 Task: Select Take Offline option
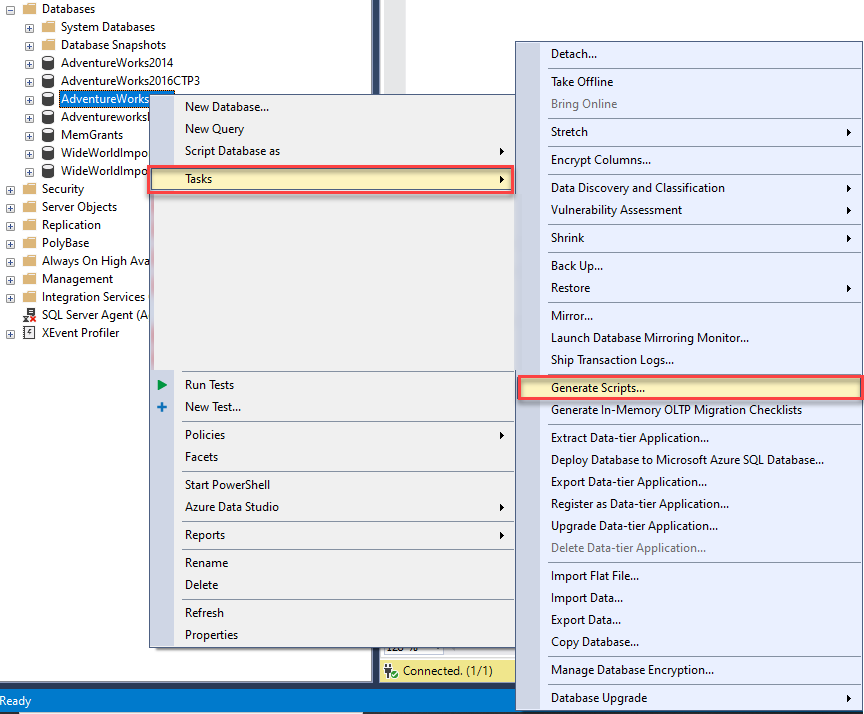[x=689, y=82]
